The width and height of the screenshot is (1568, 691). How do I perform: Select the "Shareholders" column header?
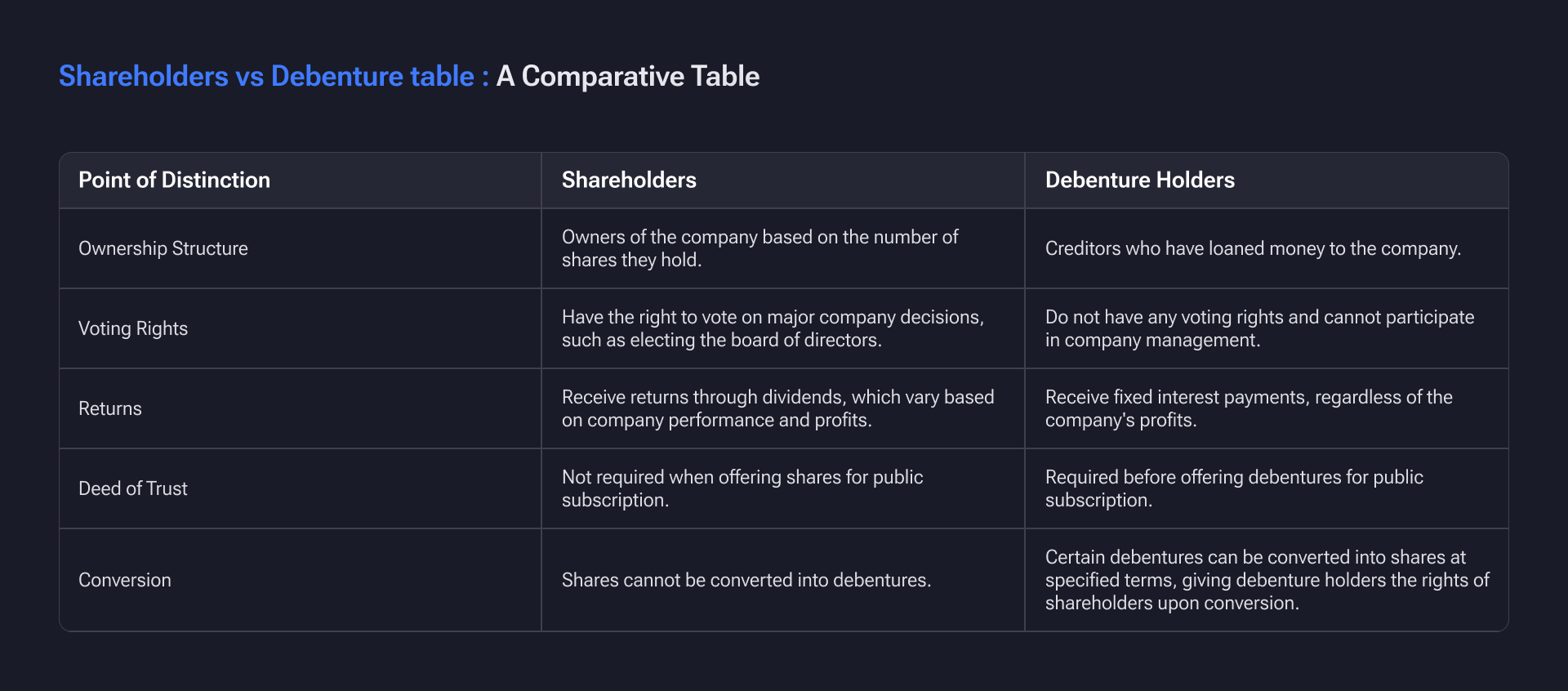[629, 181]
